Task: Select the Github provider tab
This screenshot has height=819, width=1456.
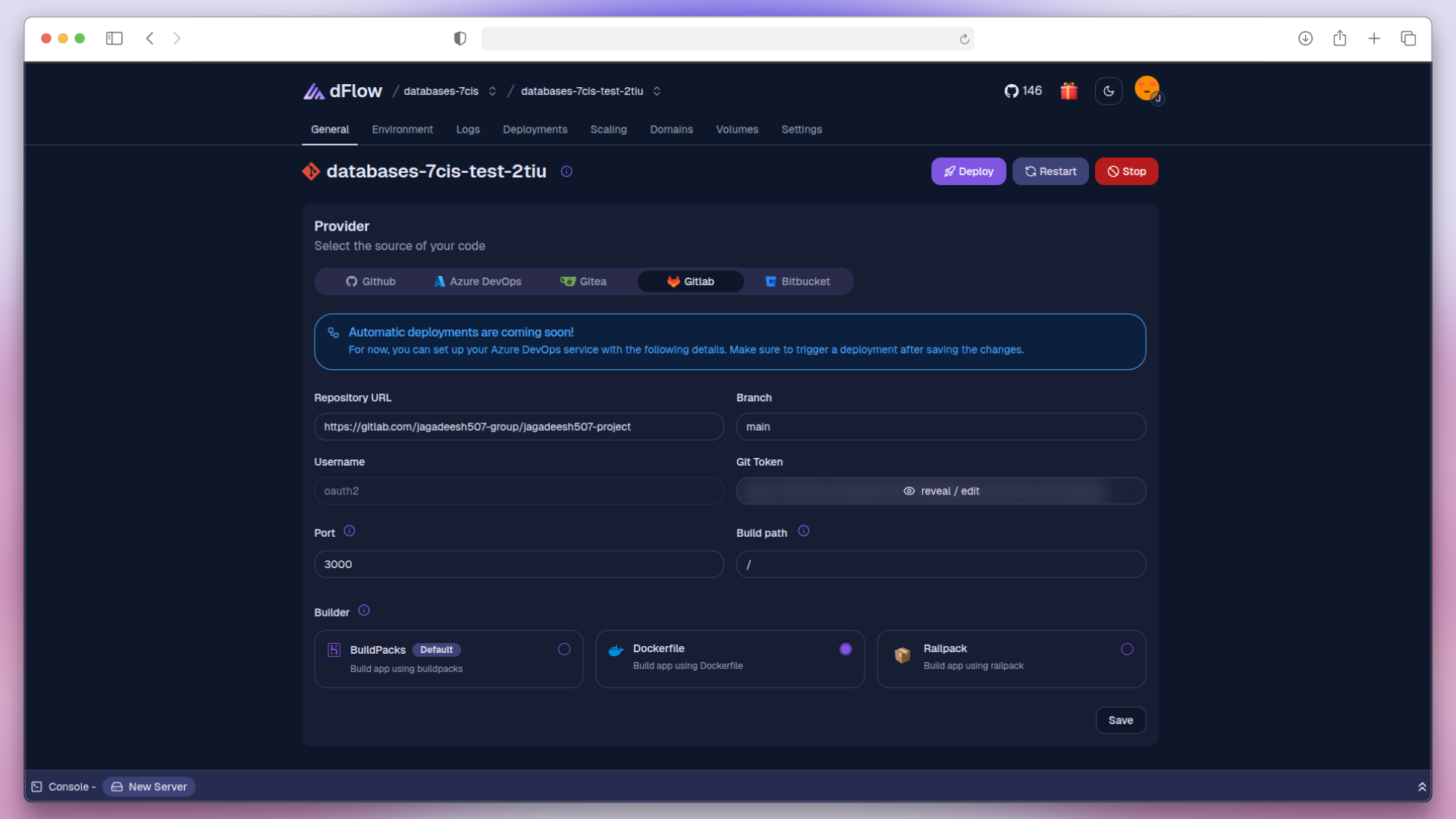Action: 371,281
